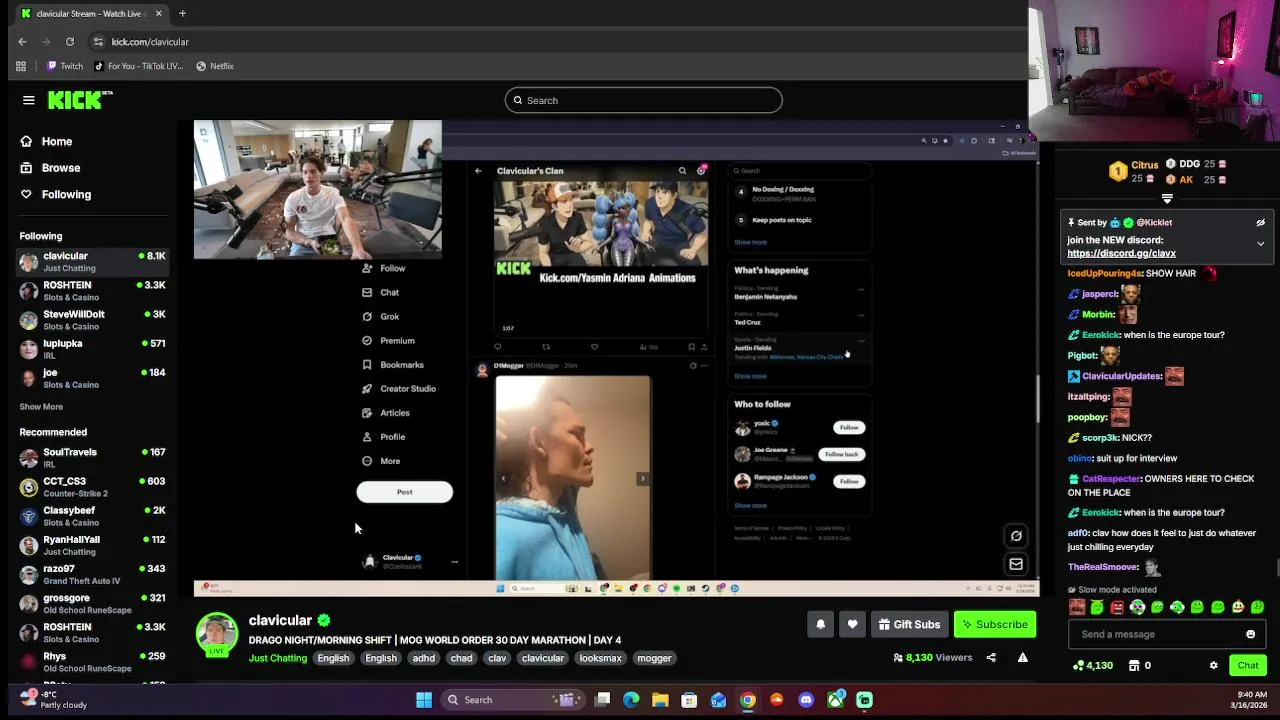The width and height of the screenshot is (1280, 720).
Task: Collapse the gift leaderboard arrow
Action: 1167,199
